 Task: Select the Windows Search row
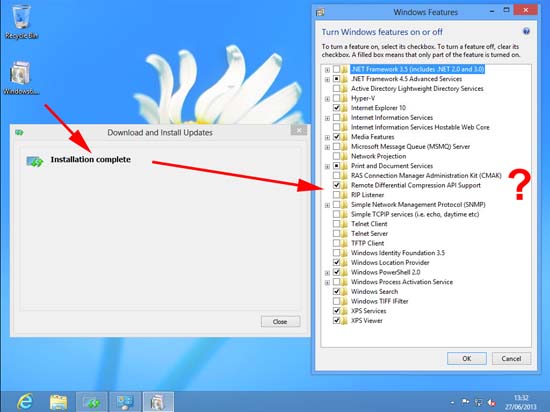(x=375, y=291)
